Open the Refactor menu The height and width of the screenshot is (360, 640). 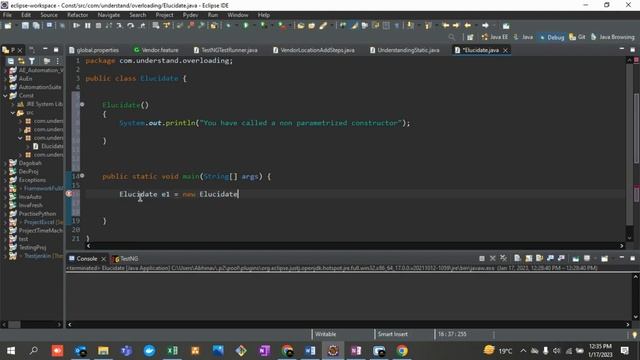(78, 15)
